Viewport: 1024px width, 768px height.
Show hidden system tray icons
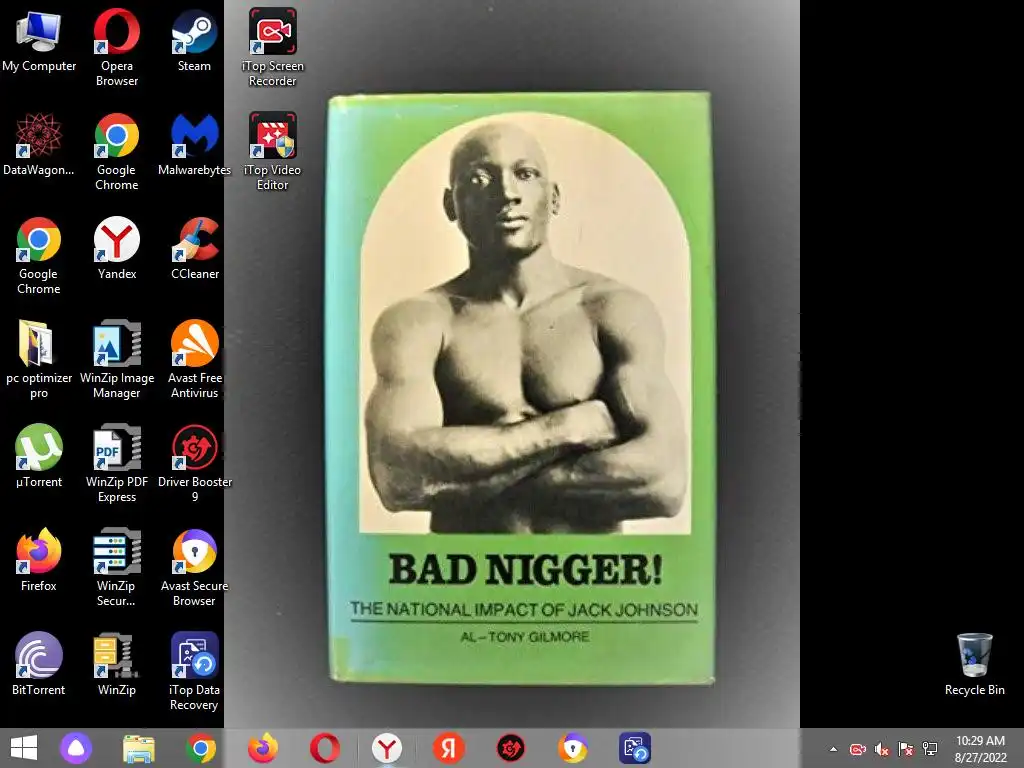click(833, 749)
